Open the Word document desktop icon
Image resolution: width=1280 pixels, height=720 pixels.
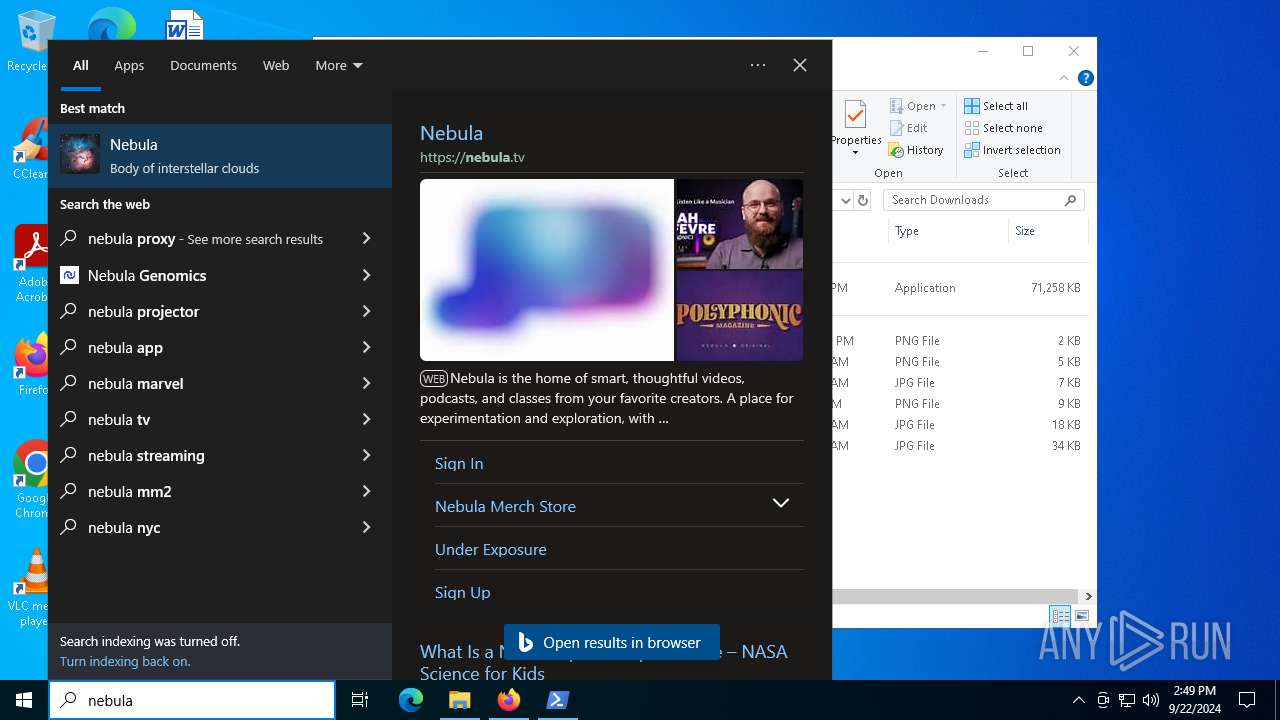pos(185,25)
